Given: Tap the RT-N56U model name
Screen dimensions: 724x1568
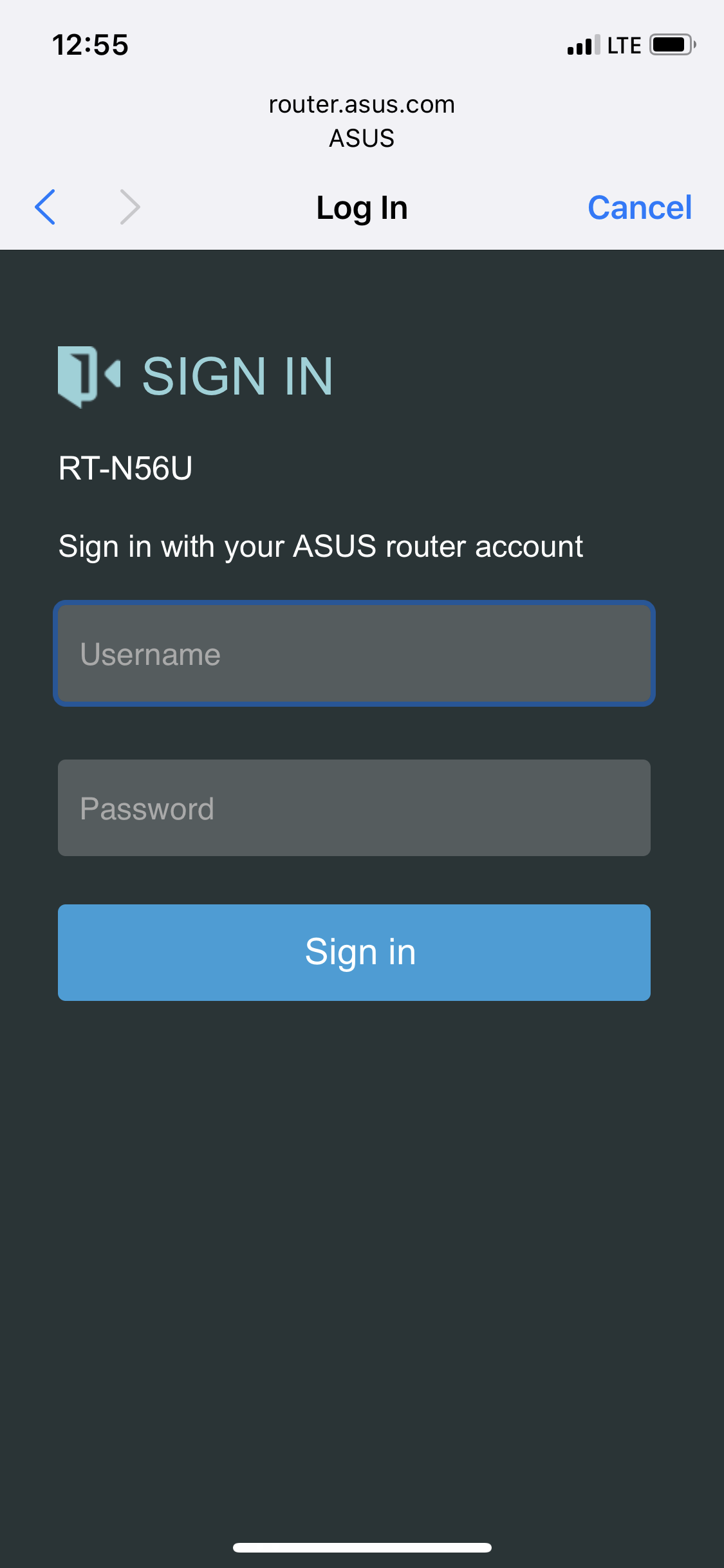Looking at the screenshot, I should click(125, 468).
